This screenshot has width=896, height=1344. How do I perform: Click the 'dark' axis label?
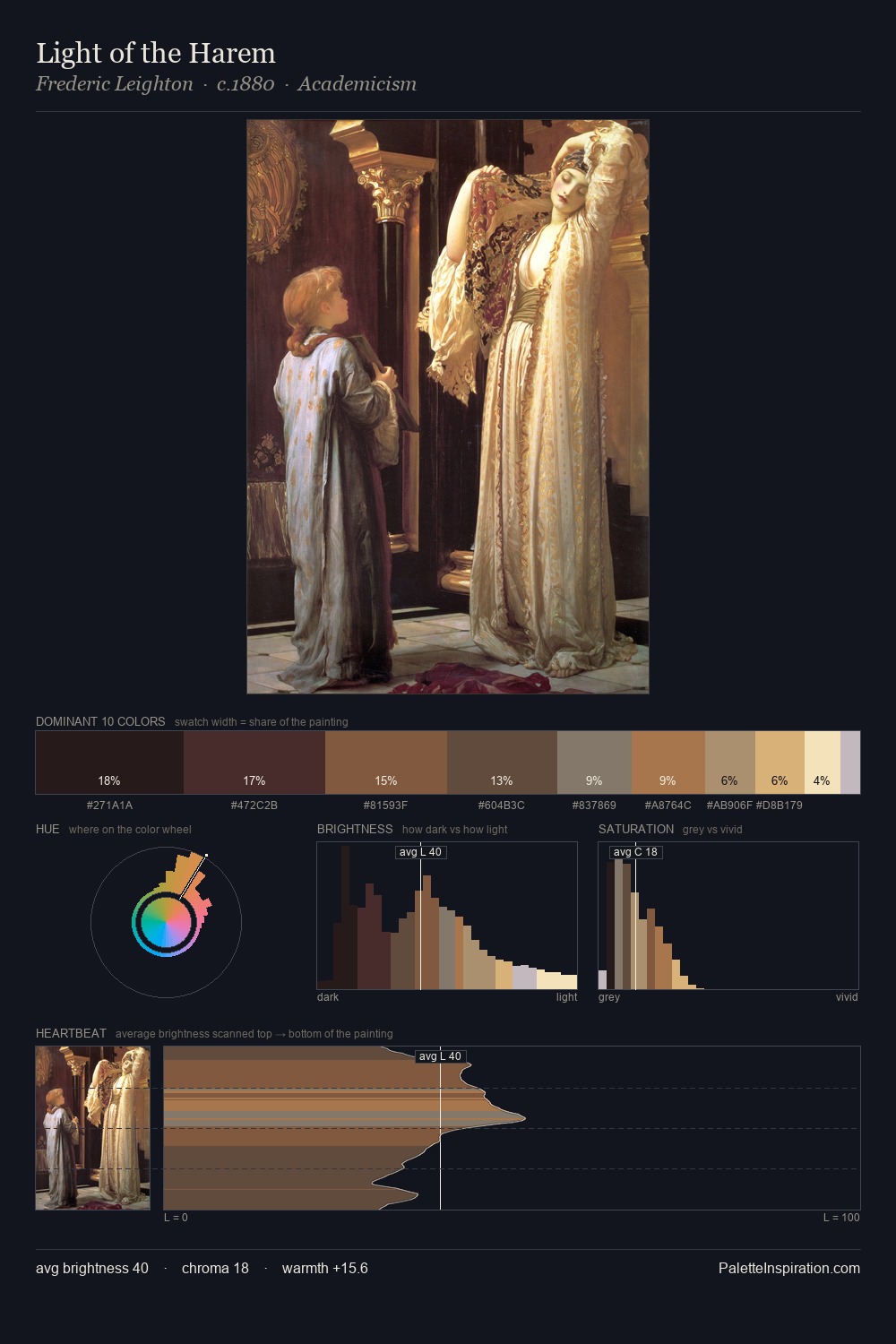click(328, 997)
